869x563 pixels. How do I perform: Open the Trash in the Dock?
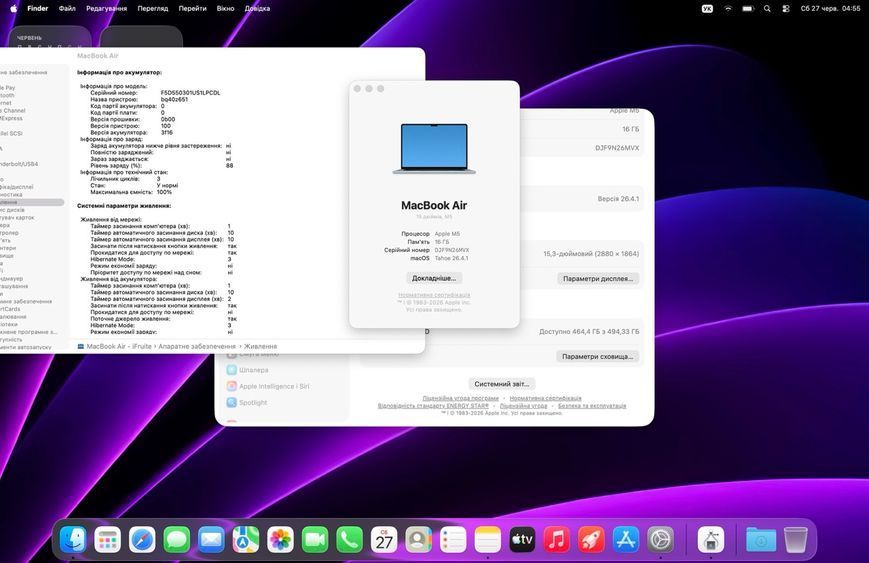coord(796,539)
